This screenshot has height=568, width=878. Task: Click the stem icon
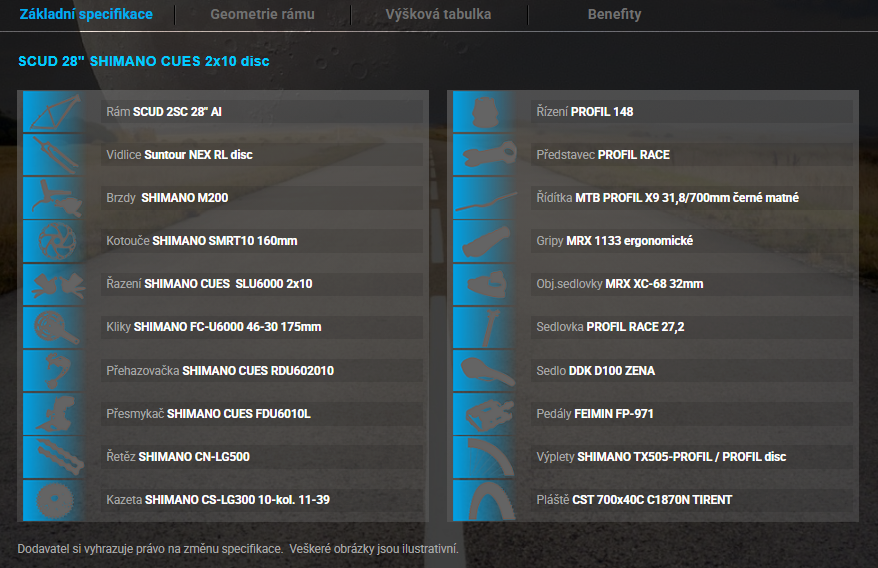tap(484, 155)
